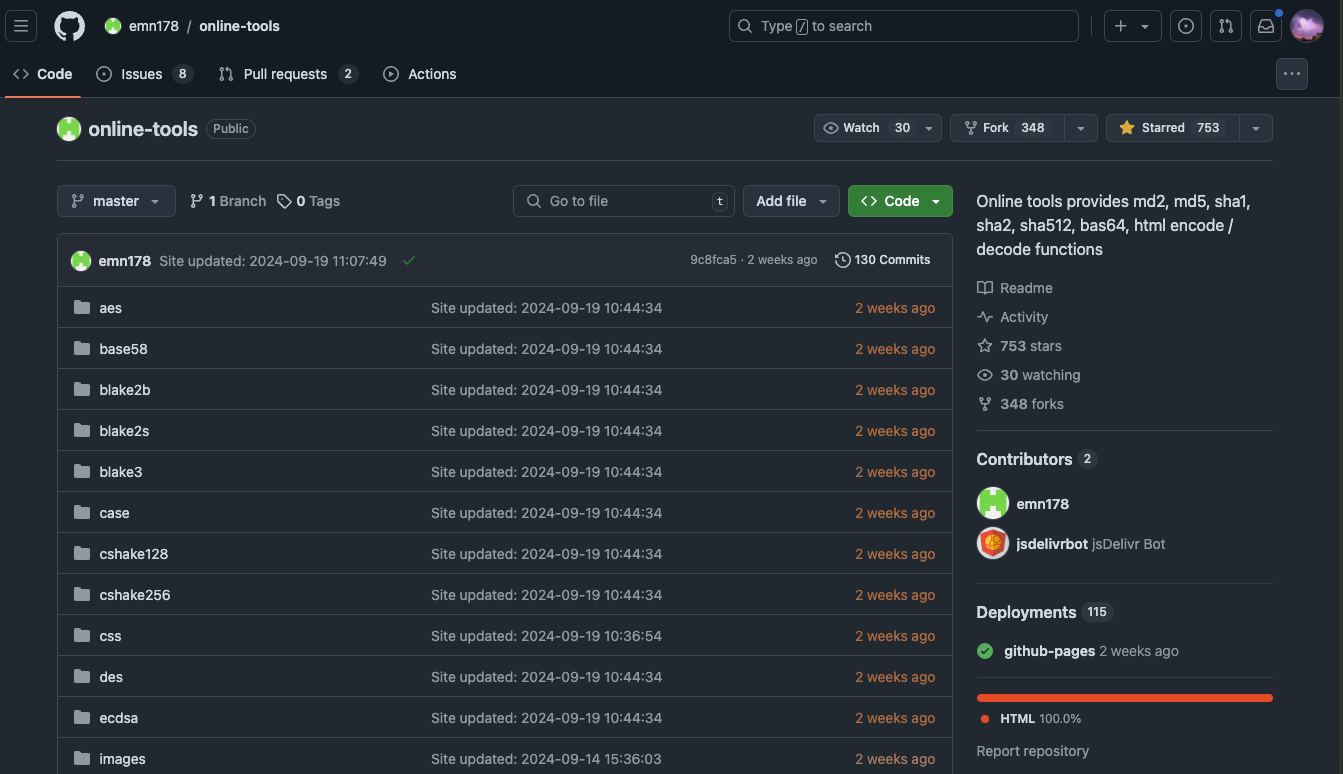
Task: Switch to the Issues tab
Action: tap(144, 74)
